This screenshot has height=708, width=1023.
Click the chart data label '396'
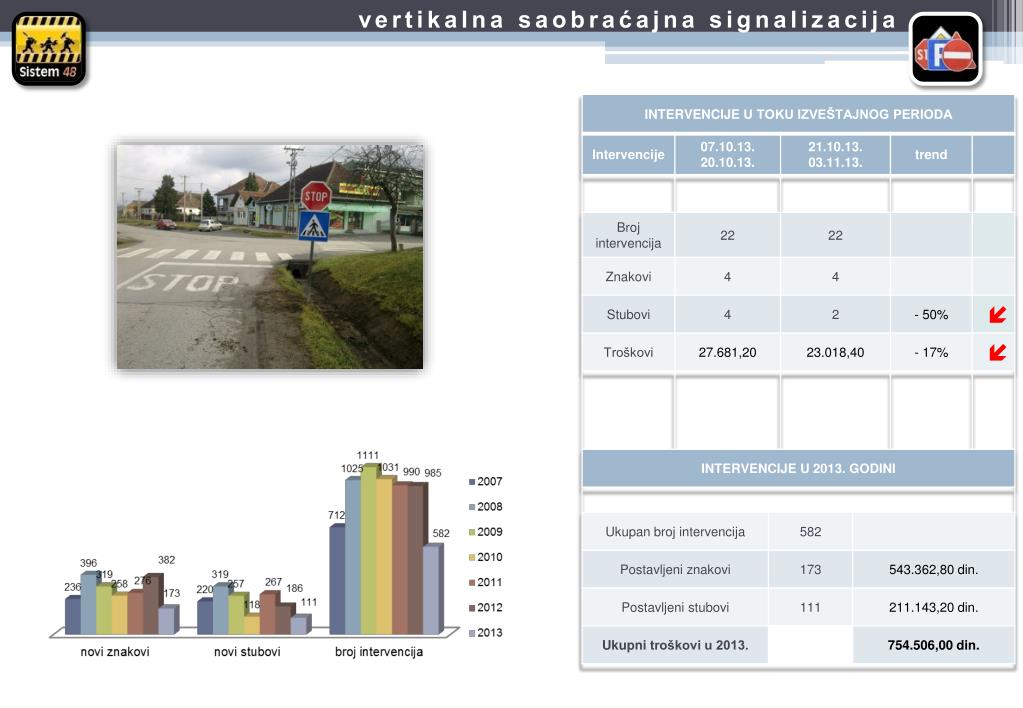click(x=89, y=562)
